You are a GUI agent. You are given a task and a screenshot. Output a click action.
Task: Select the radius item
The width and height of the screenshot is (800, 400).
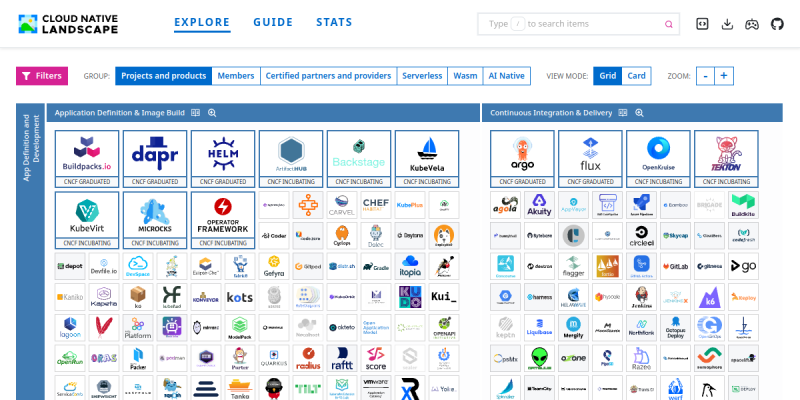(x=308, y=358)
